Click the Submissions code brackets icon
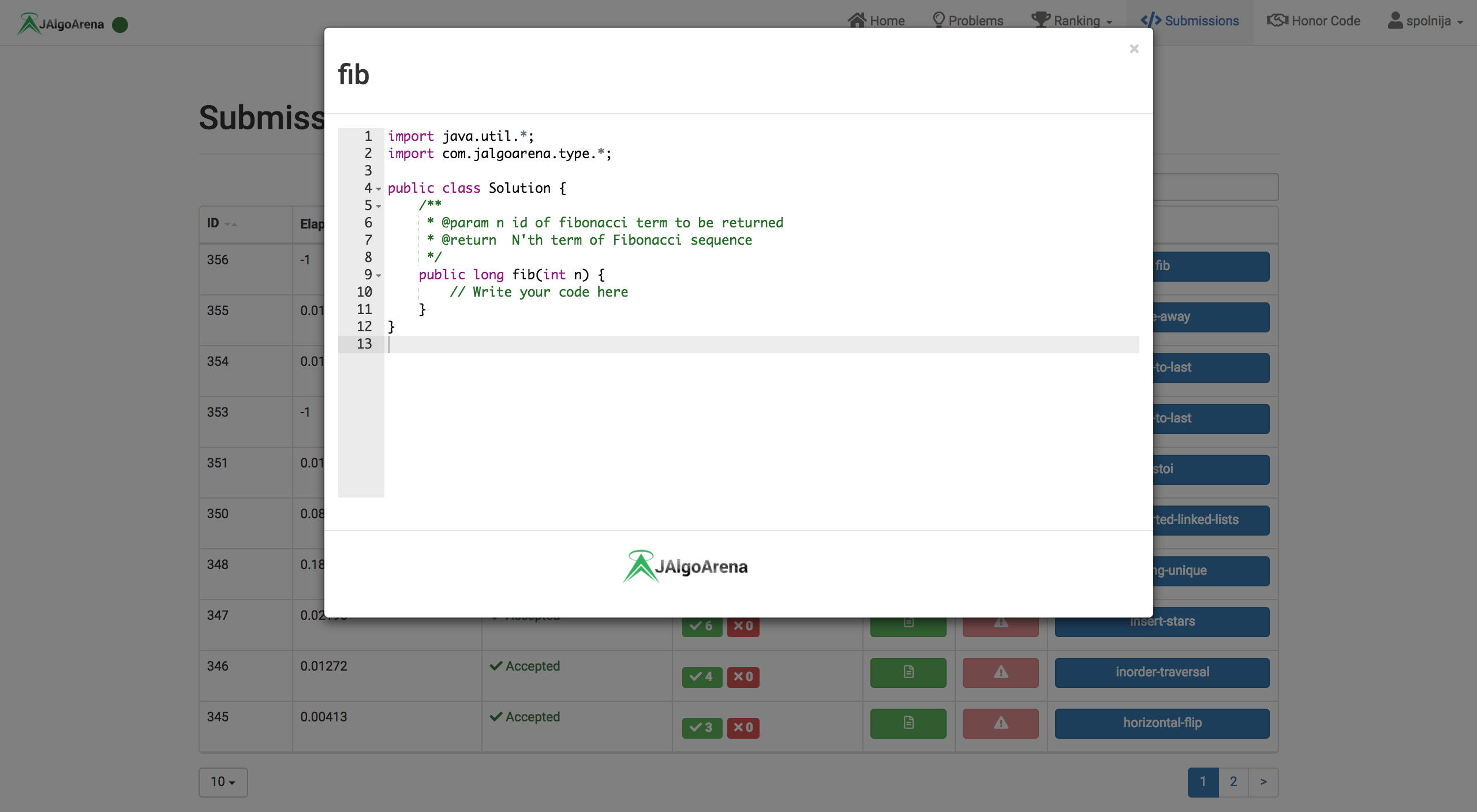The width and height of the screenshot is (1477, 812). (x=1150, y=20)
